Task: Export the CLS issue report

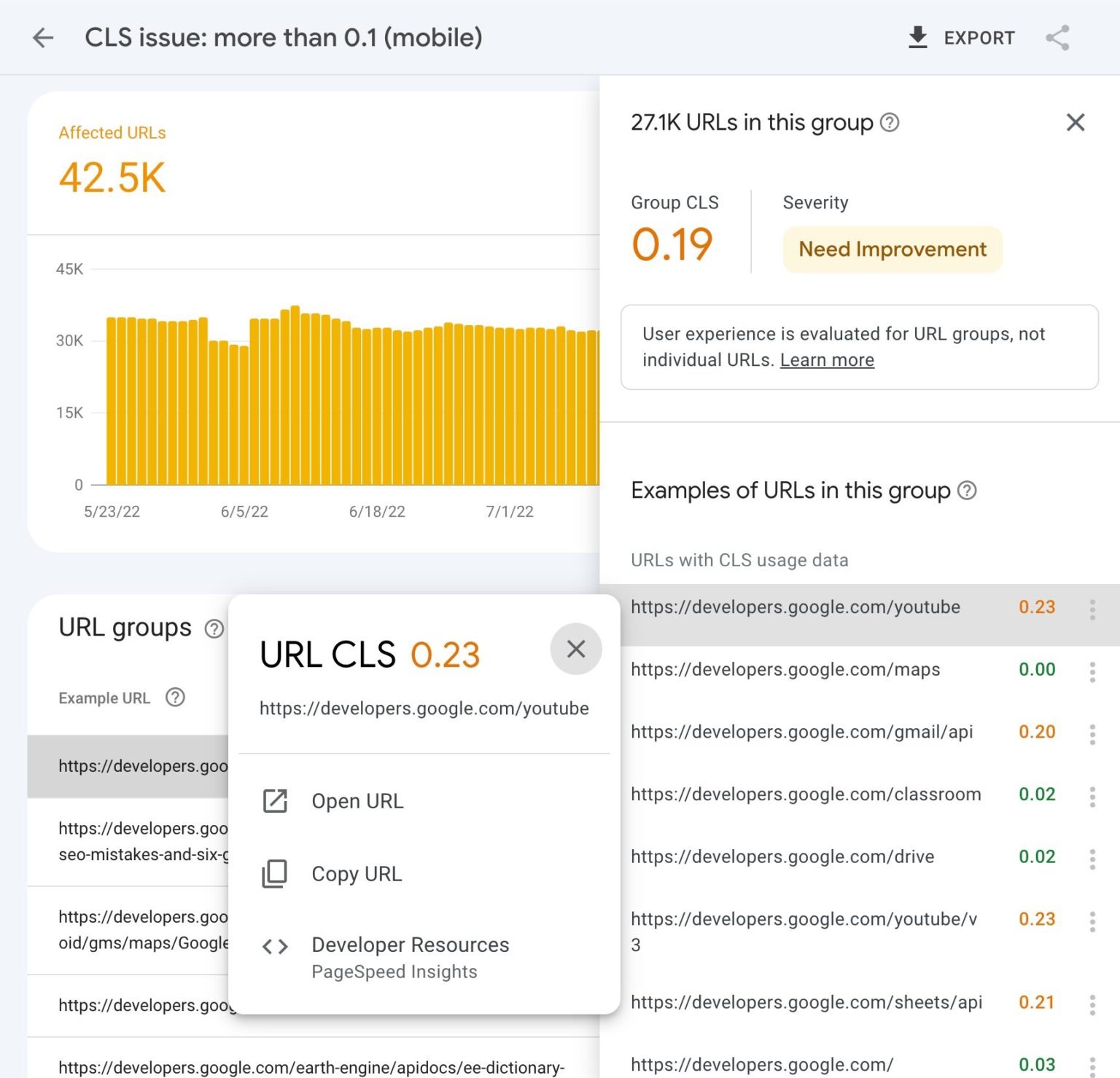Action: click(x=961, y=37)
